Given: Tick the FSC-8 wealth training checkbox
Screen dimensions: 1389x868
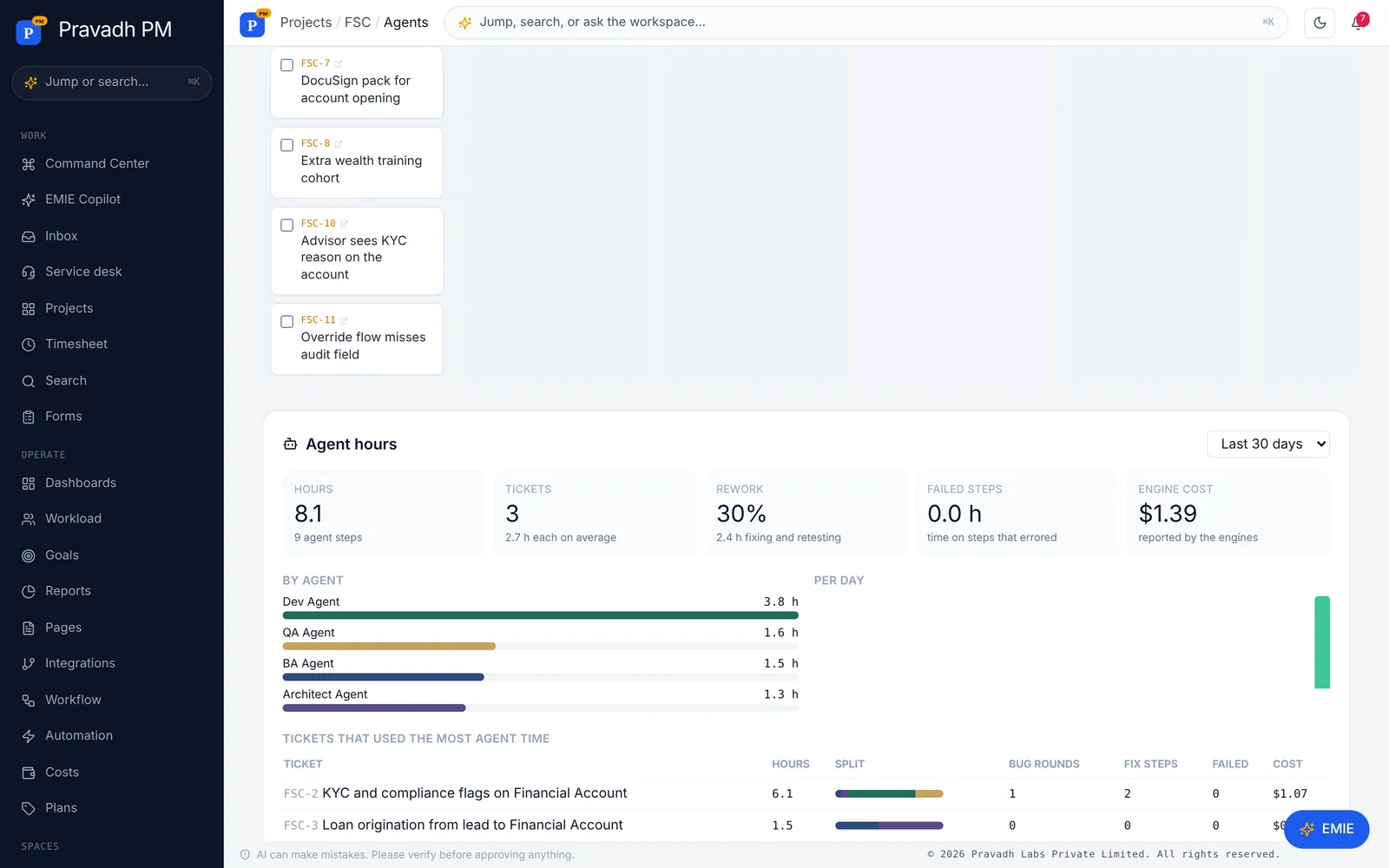Looking at the screenshot, I should 287,145.
